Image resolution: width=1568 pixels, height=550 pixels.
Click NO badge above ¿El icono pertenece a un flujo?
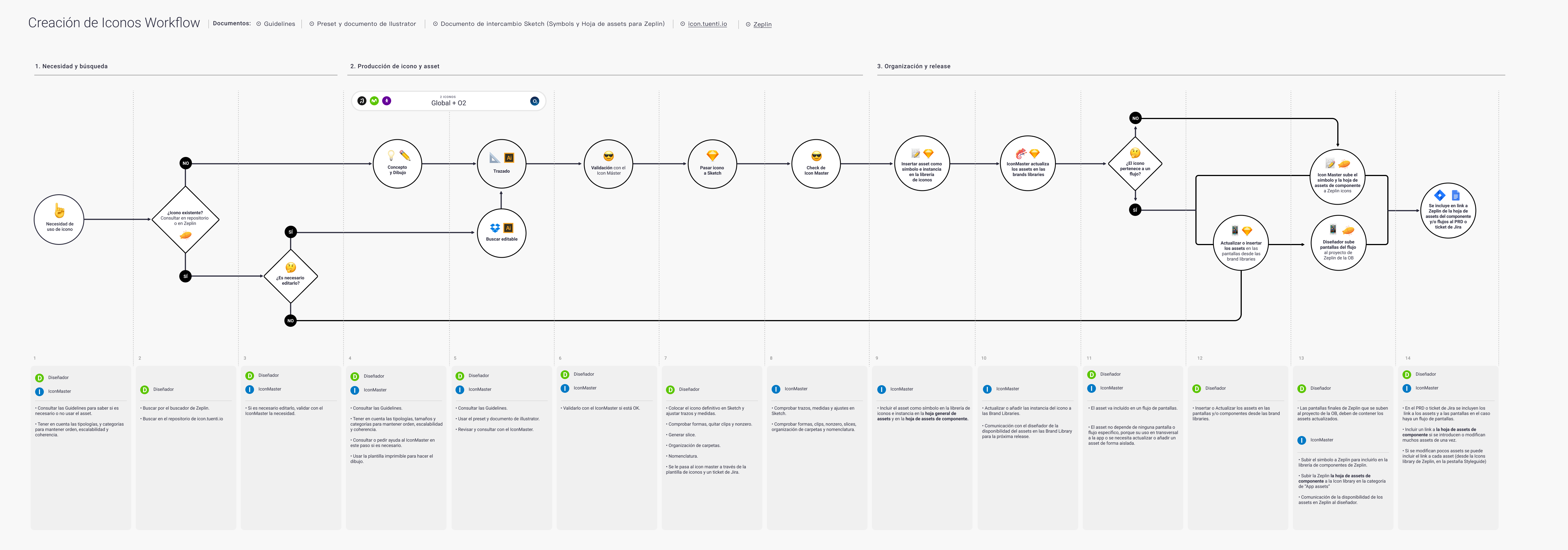click(1135, 118)
